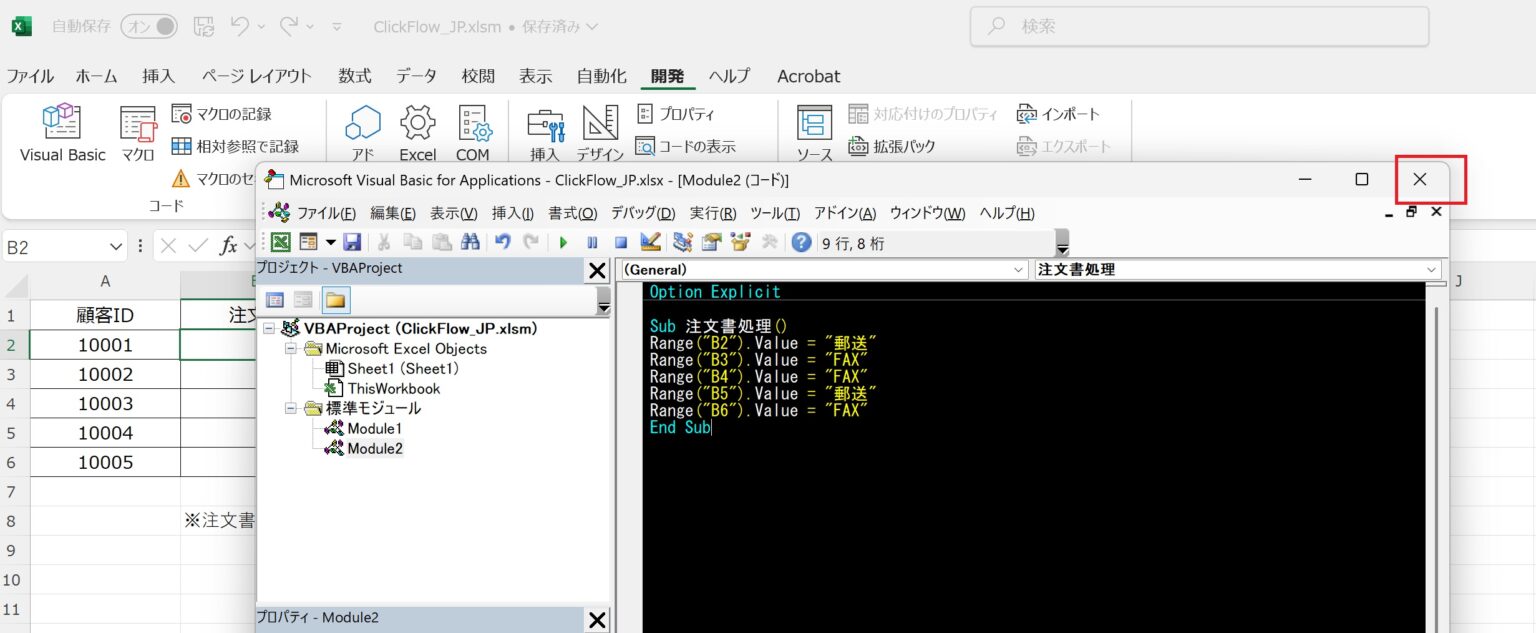The image size is (1536, 633).
Task: Switch to Excel via the View Microsoft Excel icon
Action: click(x=281, y=242)
